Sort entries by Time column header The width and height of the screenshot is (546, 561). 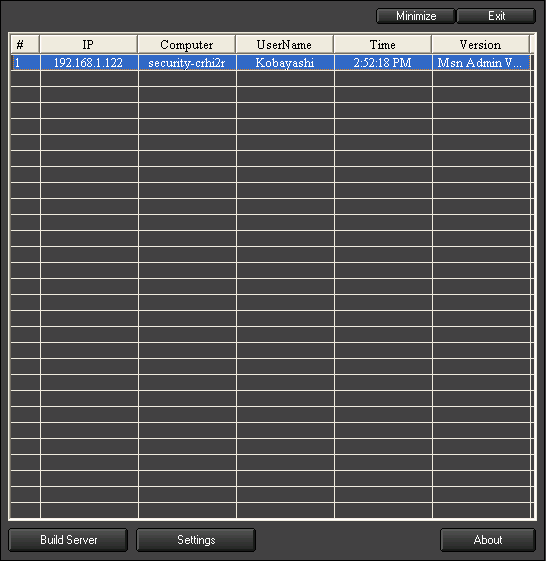point(382,45)
